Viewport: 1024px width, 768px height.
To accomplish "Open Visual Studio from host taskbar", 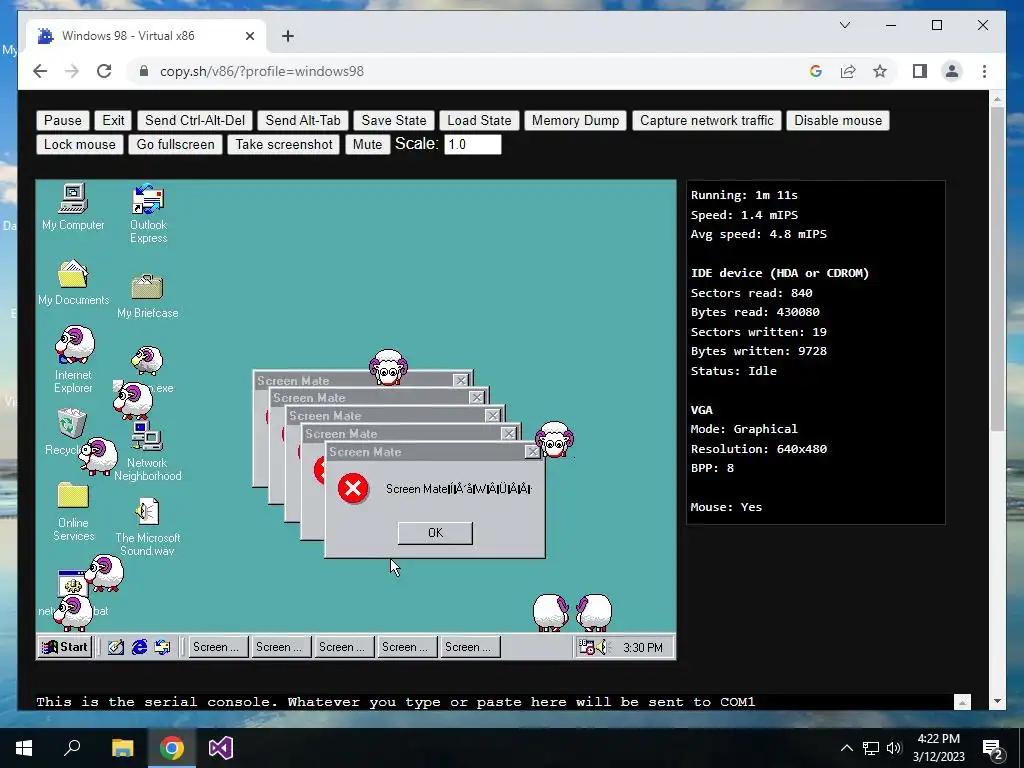I will point(221,748).
